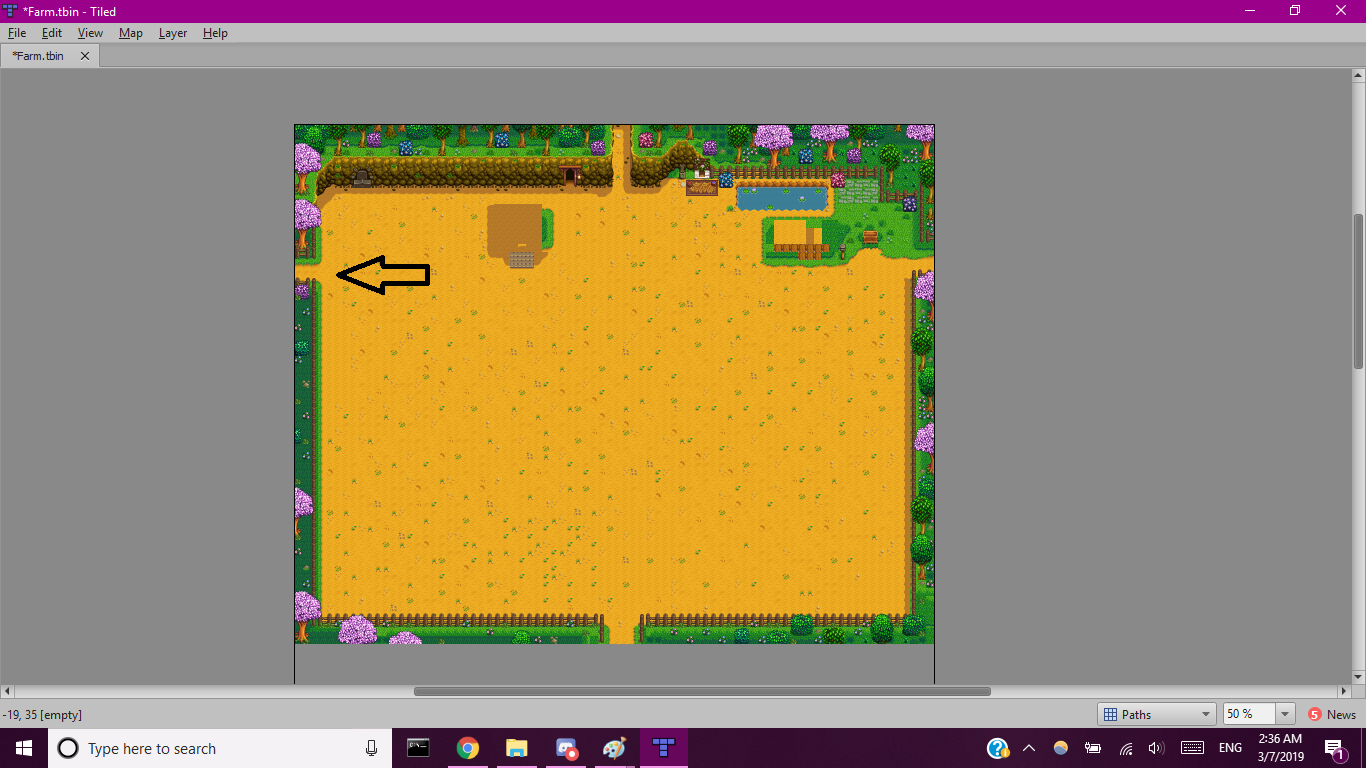Open Command Prompt from the taskbar
Image resolution: width=1366 pixels, height=768 pixels.
[418, 748]
